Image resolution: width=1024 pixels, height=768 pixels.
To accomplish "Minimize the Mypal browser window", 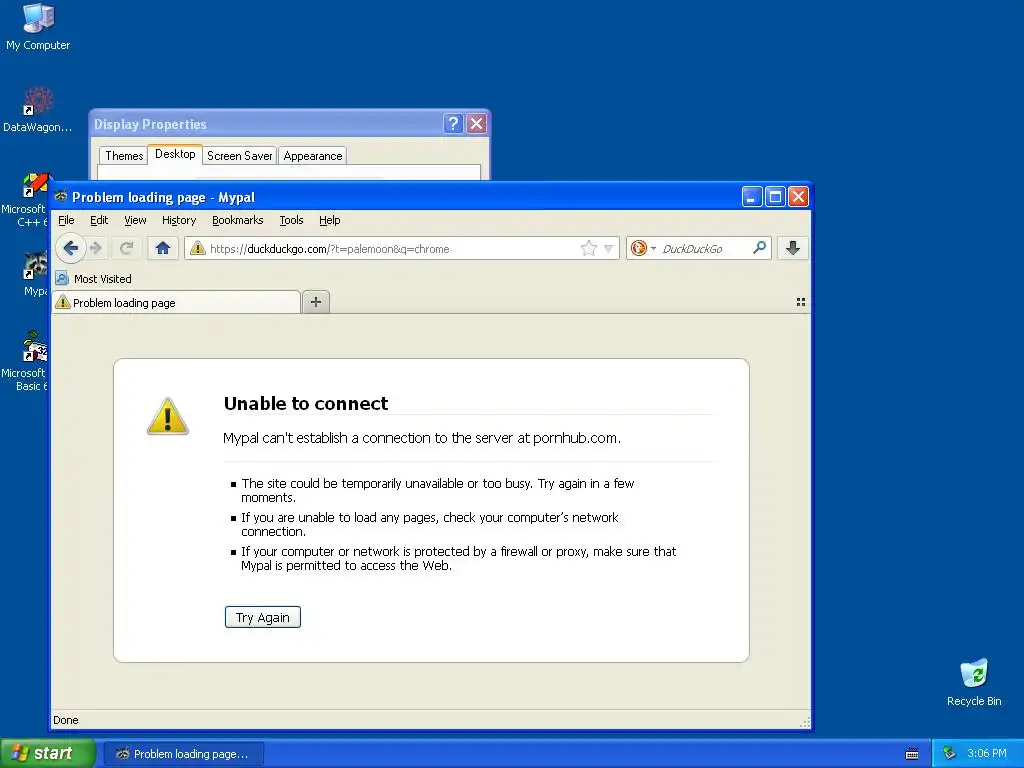I will (x=752, y=197).
